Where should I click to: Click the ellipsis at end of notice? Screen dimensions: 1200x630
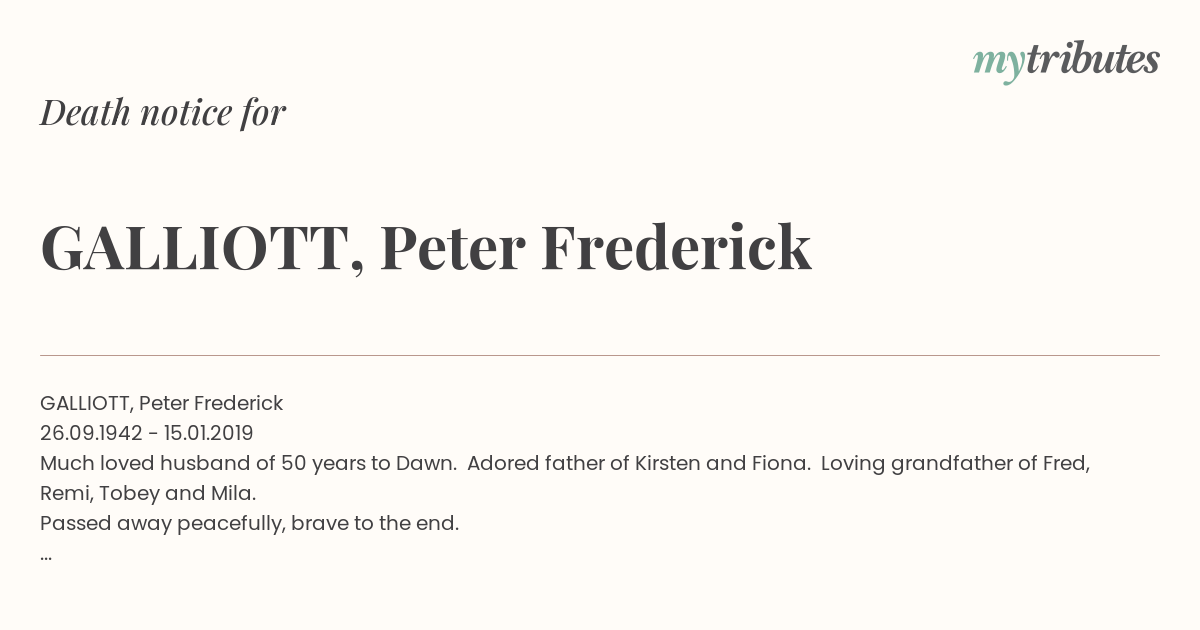coord(46,556)
